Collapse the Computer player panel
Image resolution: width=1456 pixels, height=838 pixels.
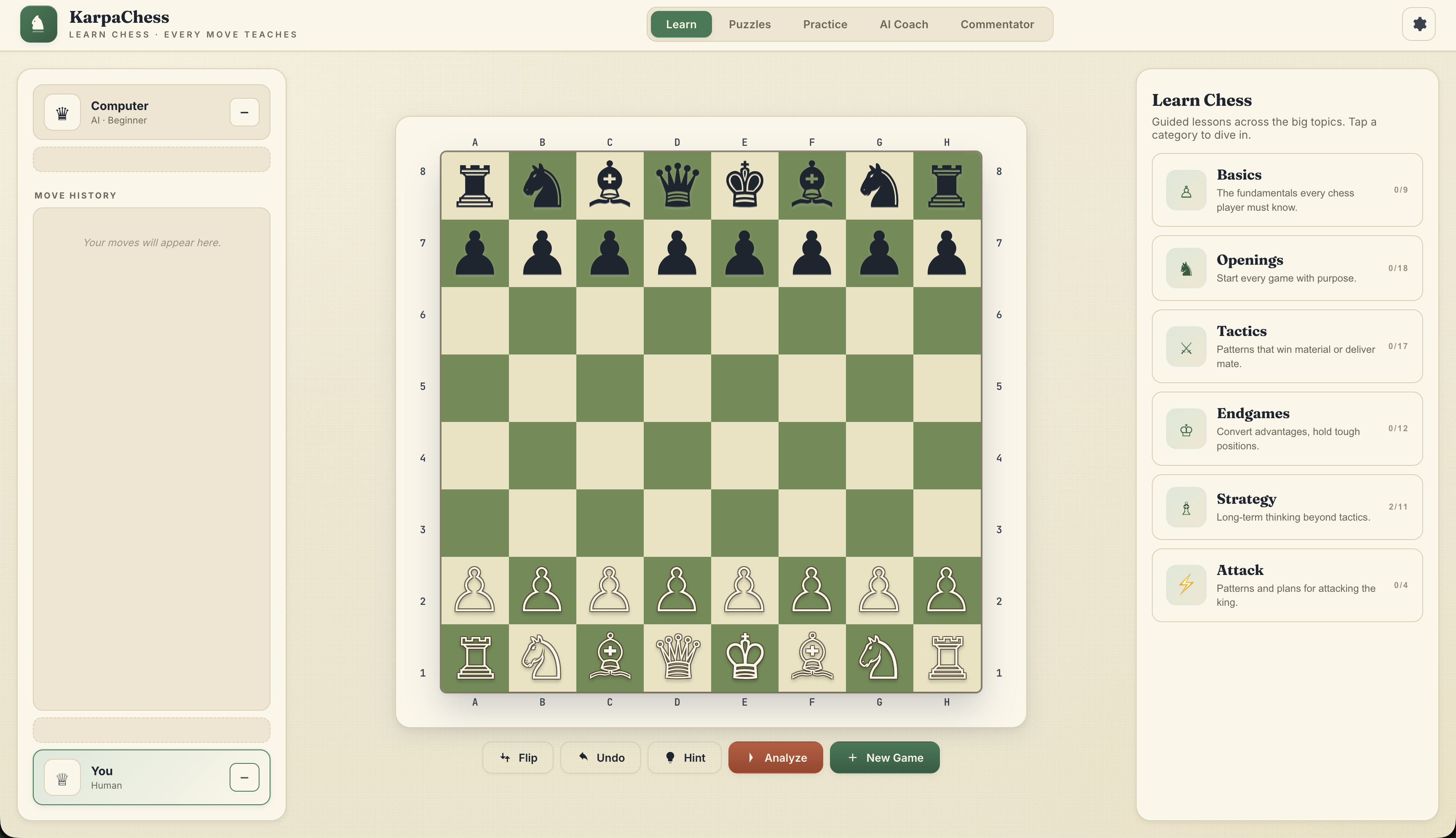[244, 112]
